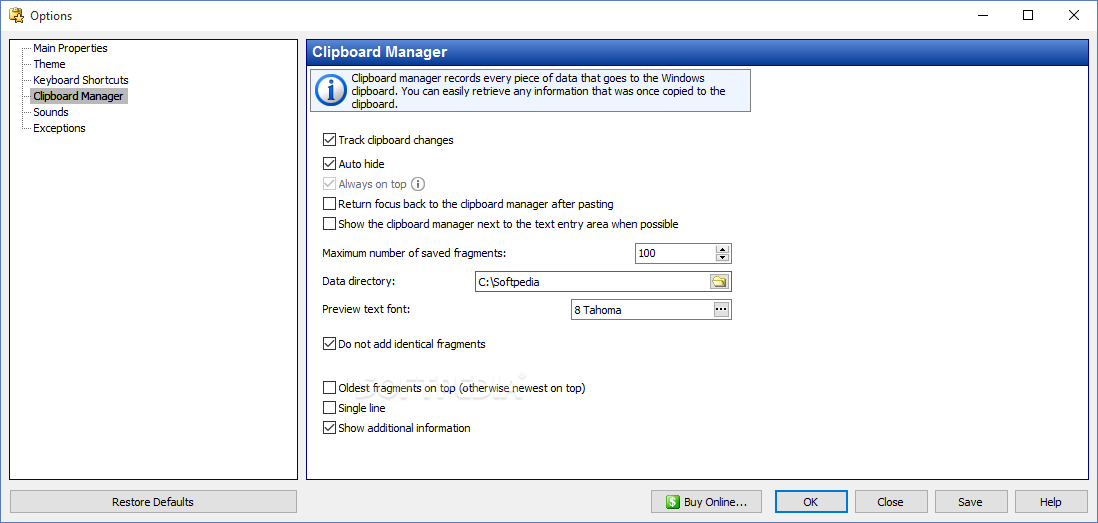
Task: Click the 'Maximum number of saved fragments:' label
Action: coord(414,253)
